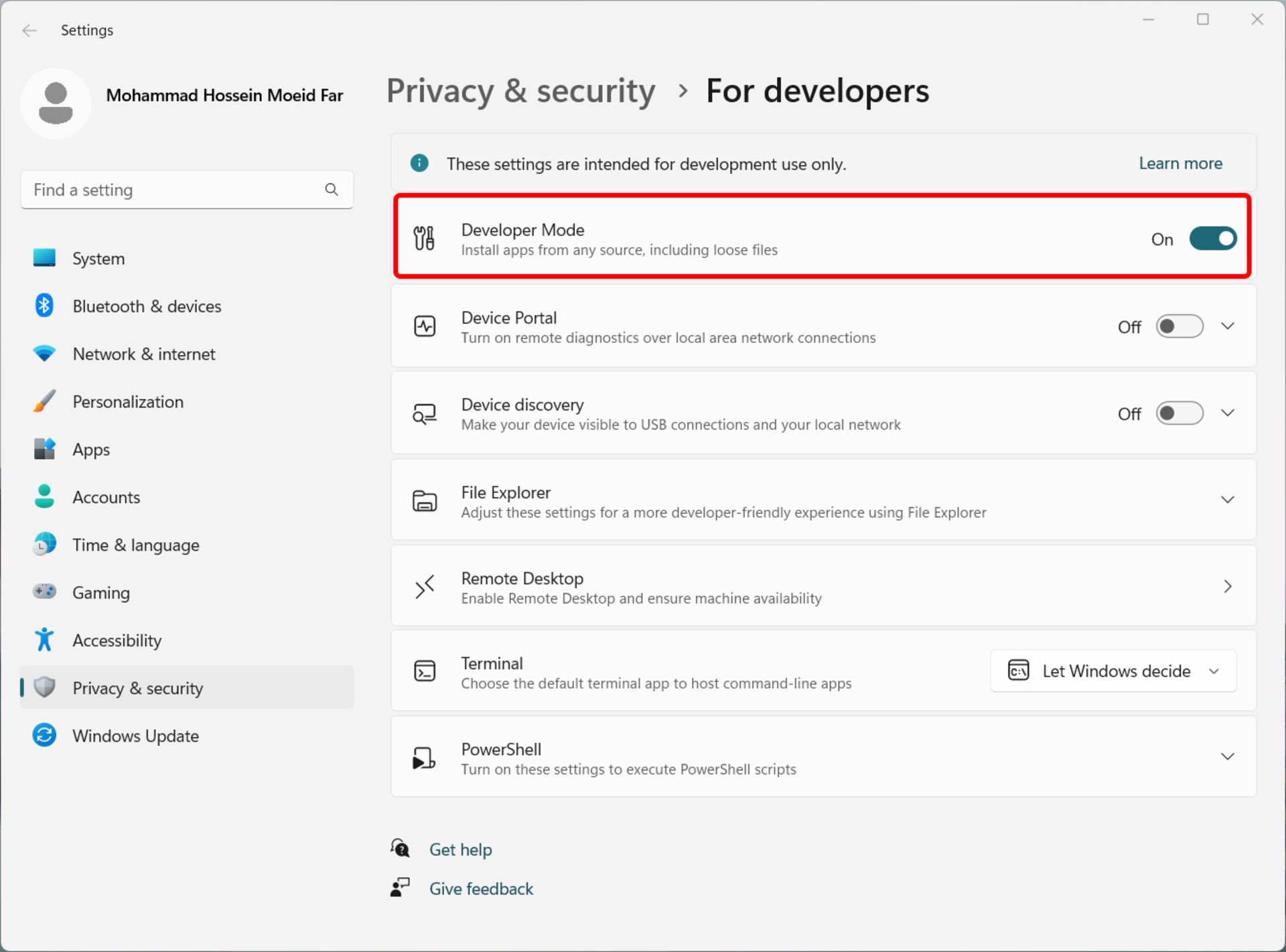Screen dimensions: 1286x952
Task: Turn off the Developer Mode toggle
Action: coord(1213,239)
